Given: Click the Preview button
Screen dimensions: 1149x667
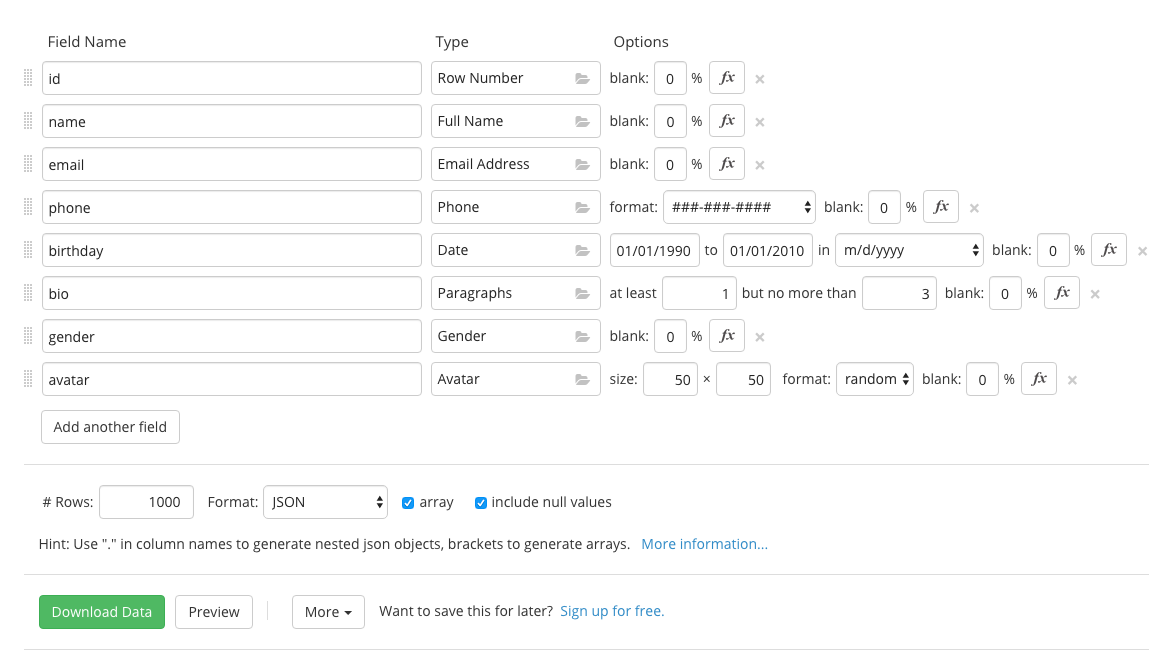Looking at the screenshot, I should pos(214,612).
